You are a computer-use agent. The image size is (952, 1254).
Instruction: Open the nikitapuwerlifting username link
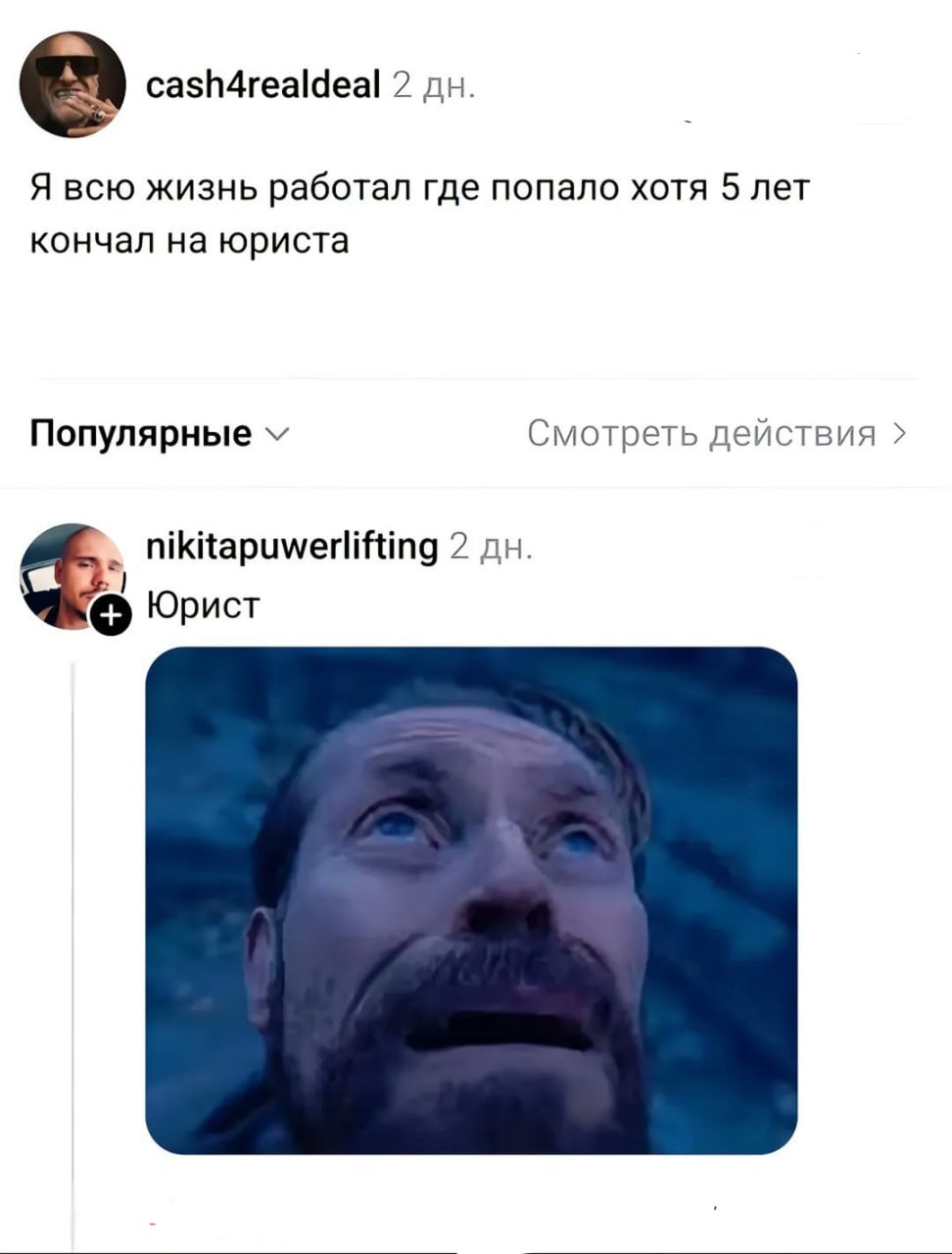point(292,547)
